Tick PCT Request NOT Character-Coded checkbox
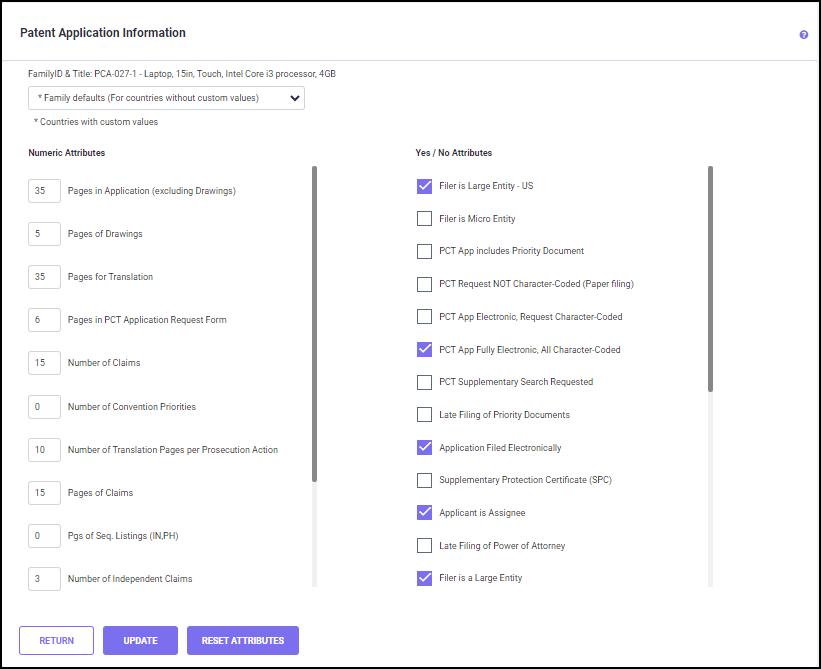 click(424, 284)
